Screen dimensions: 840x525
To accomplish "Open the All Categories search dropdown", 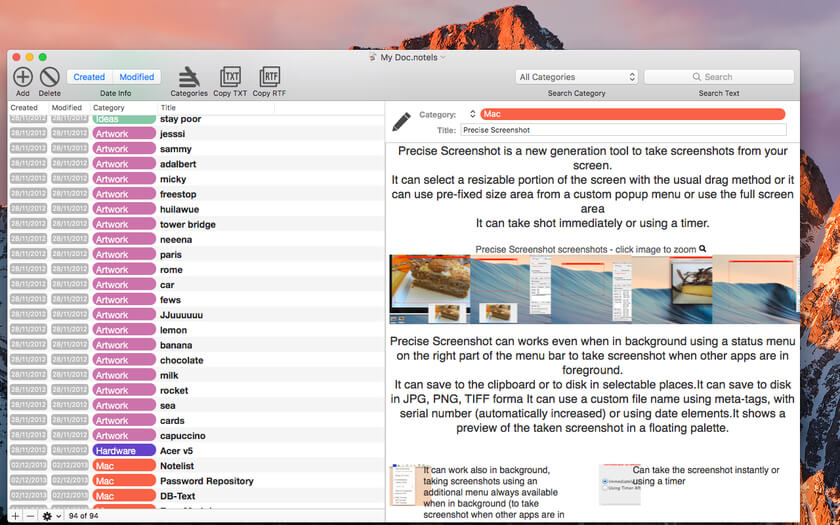I will tap(577, 77).
